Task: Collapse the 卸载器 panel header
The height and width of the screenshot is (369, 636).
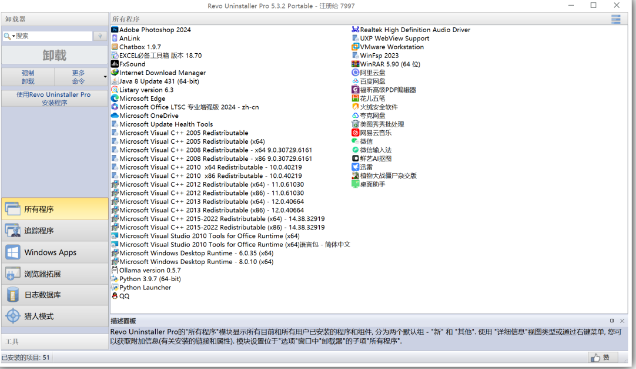Action: pos(54,19)
